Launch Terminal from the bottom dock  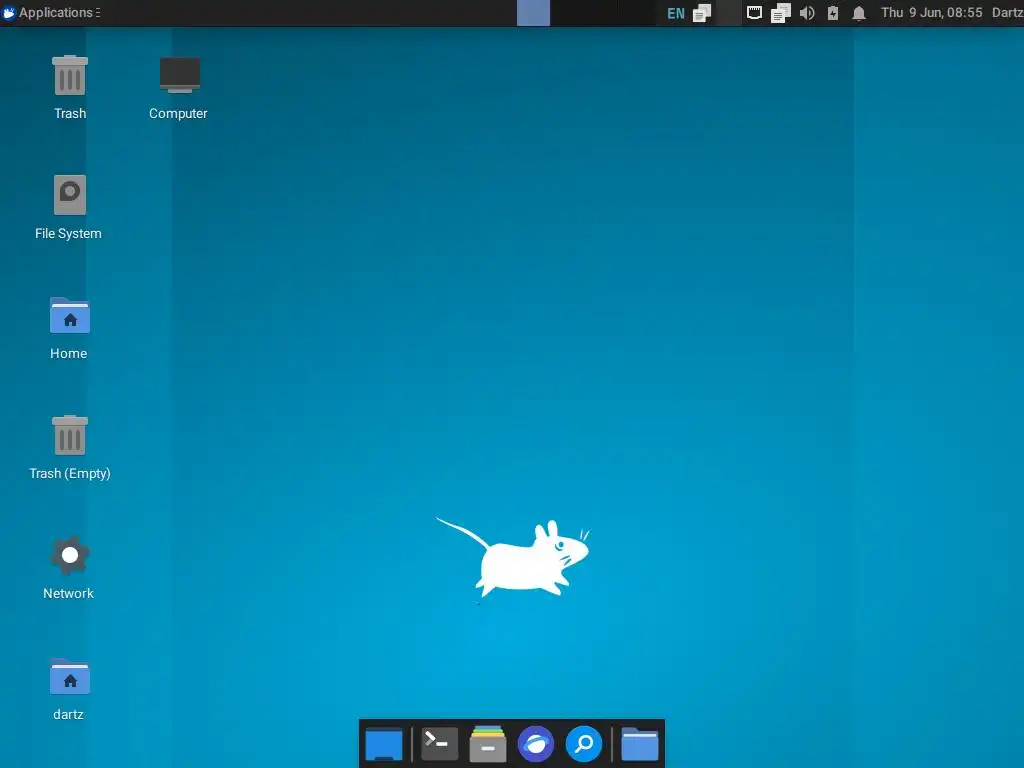(x=439, y=744)
